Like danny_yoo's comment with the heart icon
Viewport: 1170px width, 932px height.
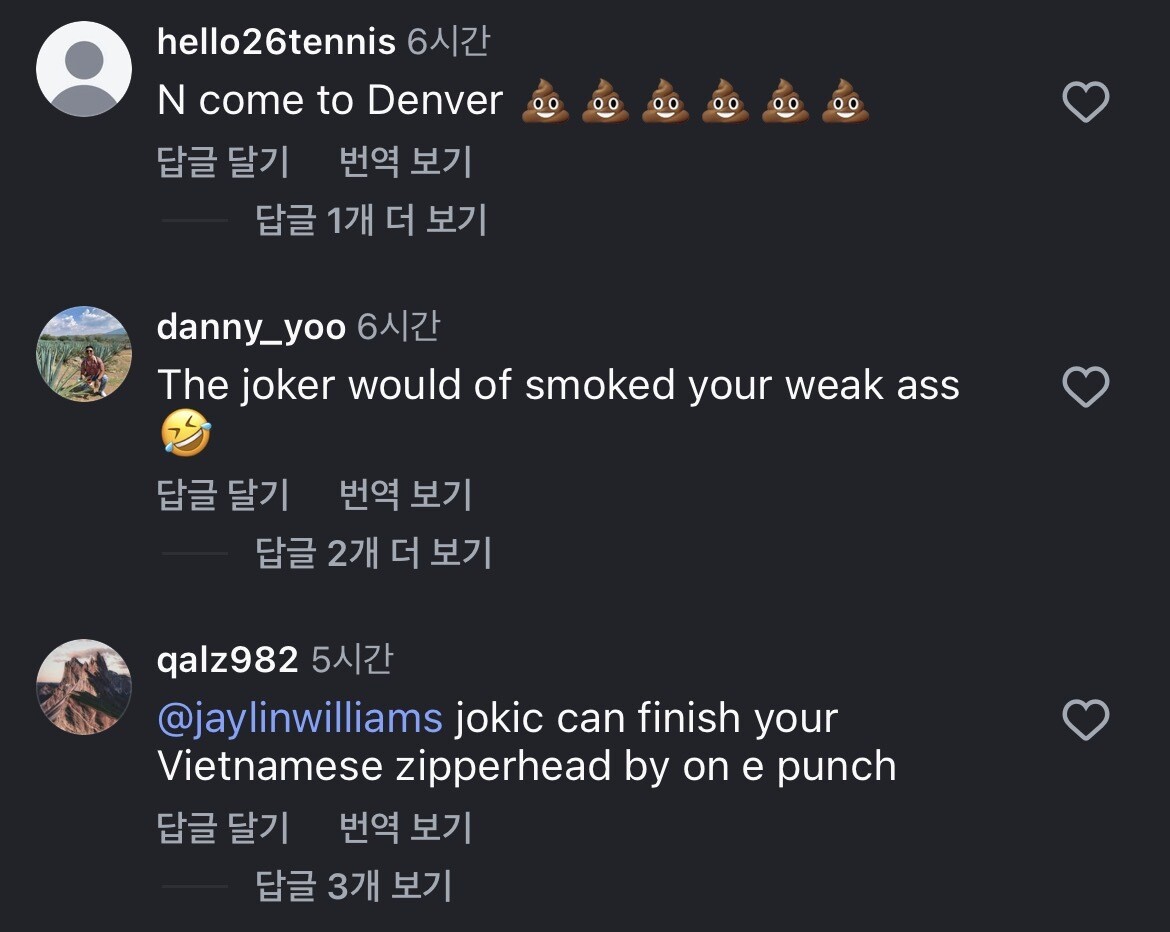click(1085, 387)
